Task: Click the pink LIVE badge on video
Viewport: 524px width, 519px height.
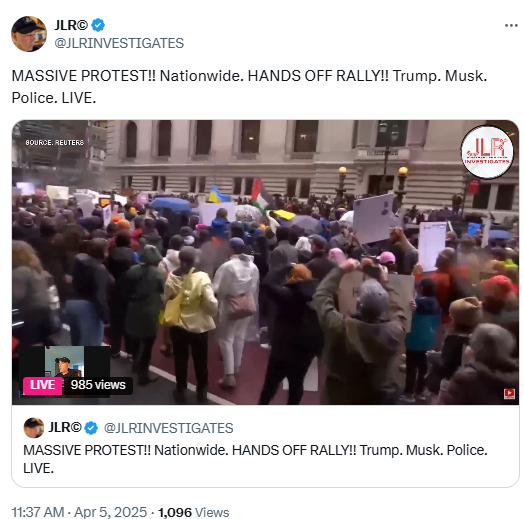Action: point(42,385)
